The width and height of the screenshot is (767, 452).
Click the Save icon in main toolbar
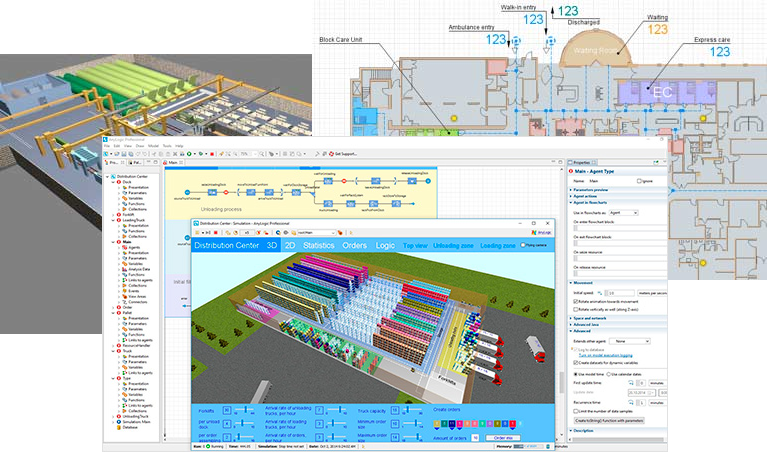tap(124, 154)
